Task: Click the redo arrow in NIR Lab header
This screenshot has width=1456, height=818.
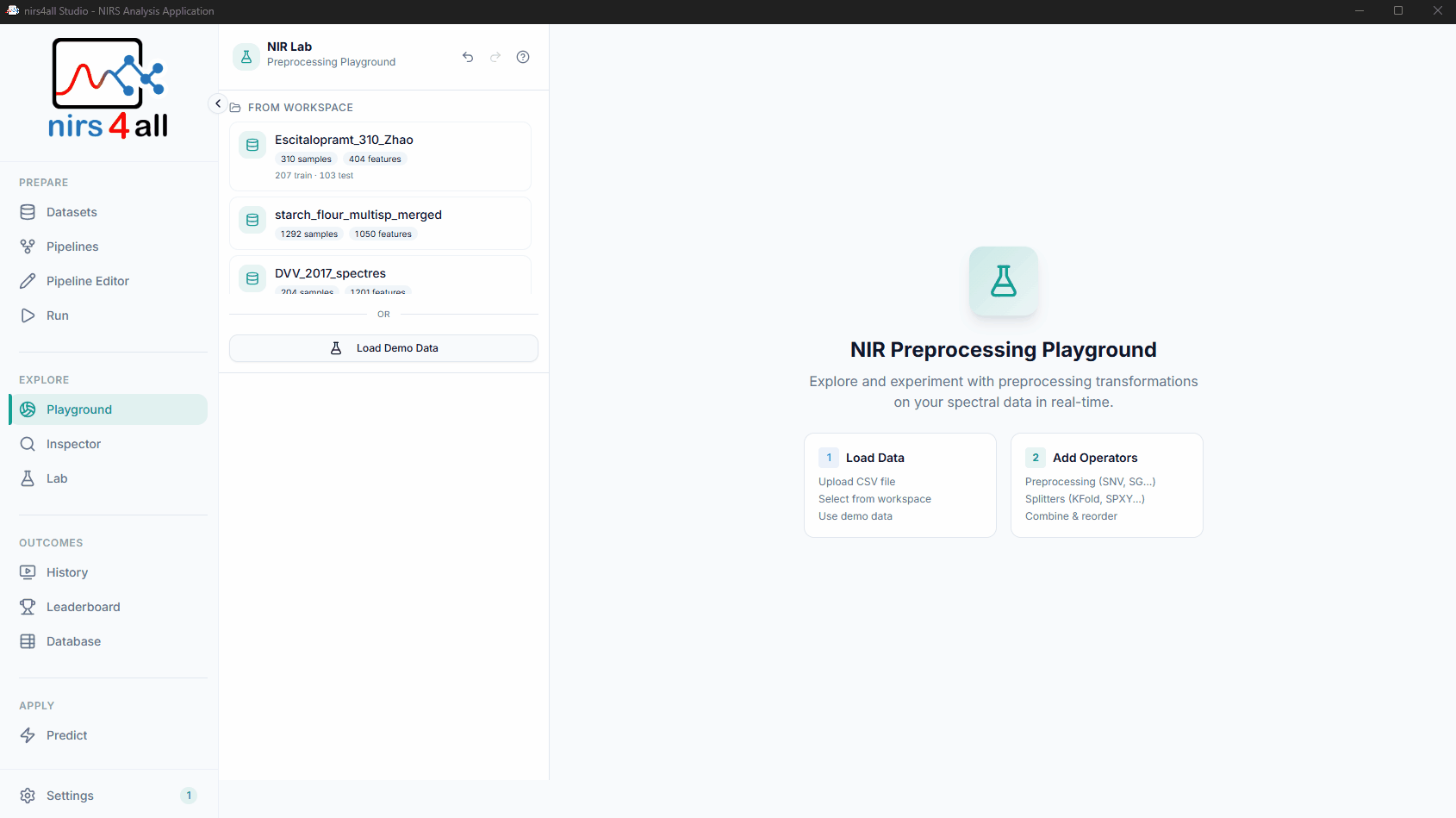Action: 495,57
